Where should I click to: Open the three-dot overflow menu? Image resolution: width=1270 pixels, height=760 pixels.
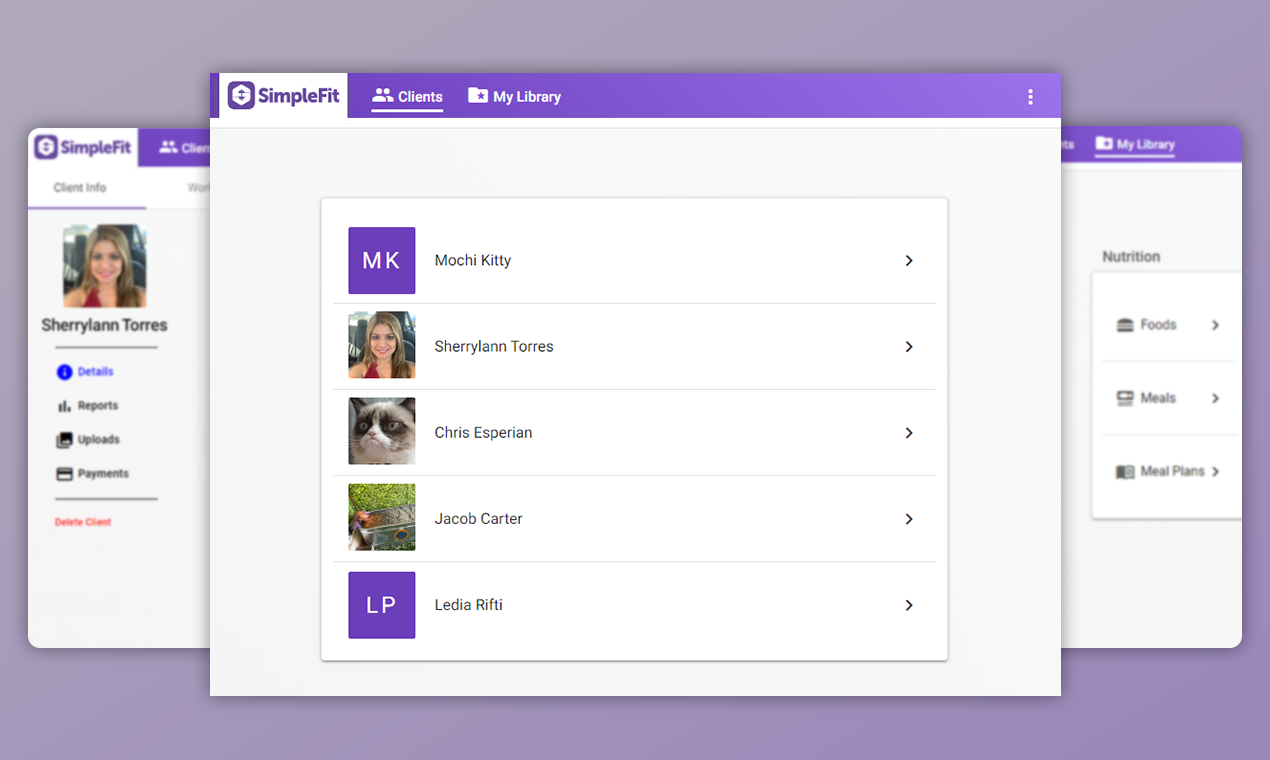[1030, 97]
